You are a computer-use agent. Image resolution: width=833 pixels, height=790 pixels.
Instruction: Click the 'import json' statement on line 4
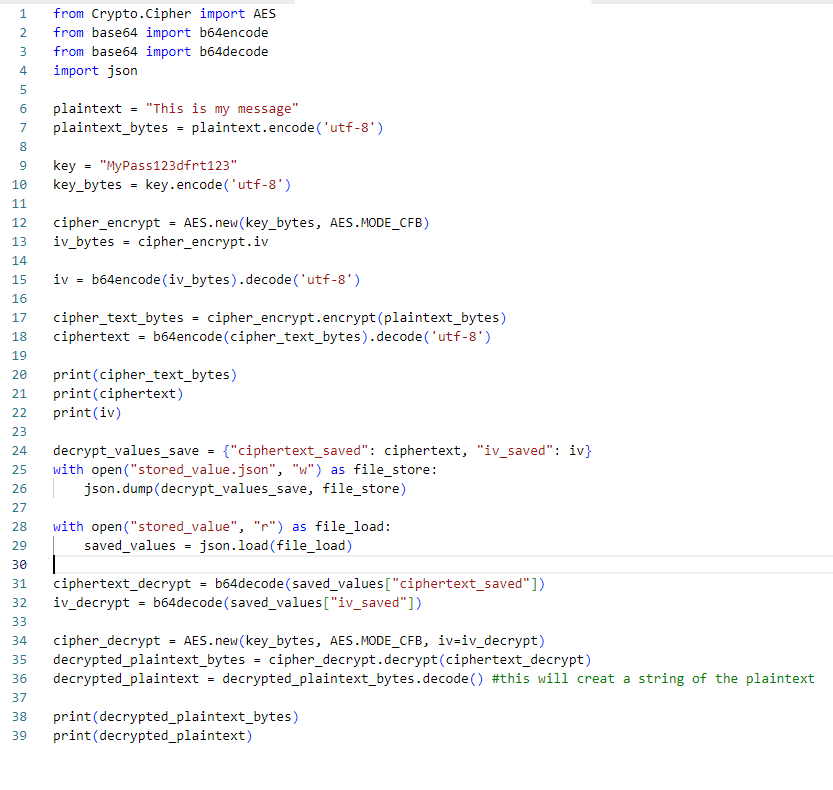pyautogui.click(x=95, y=71)
